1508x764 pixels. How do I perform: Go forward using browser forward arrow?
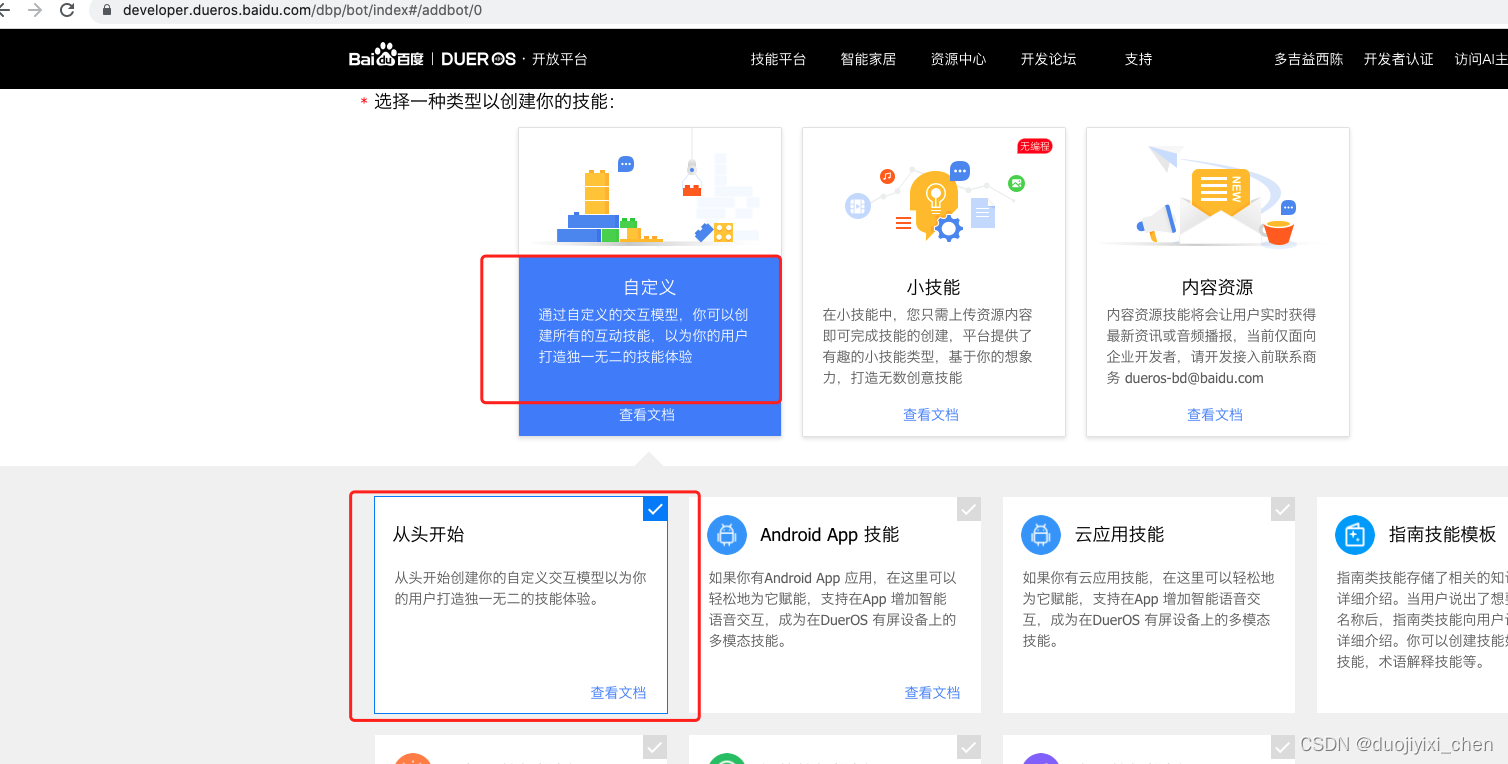(x=35, y=10)
